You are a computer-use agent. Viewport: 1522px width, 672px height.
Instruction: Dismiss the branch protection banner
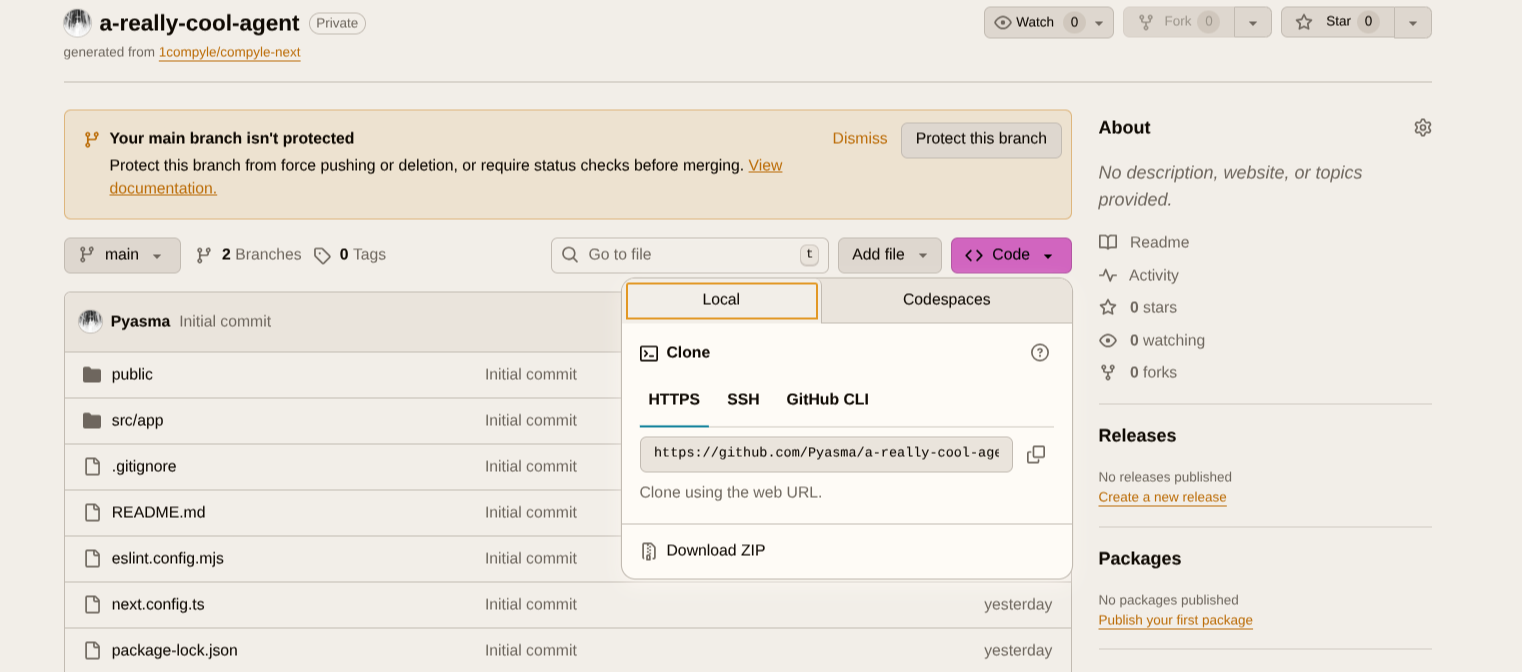859,138
